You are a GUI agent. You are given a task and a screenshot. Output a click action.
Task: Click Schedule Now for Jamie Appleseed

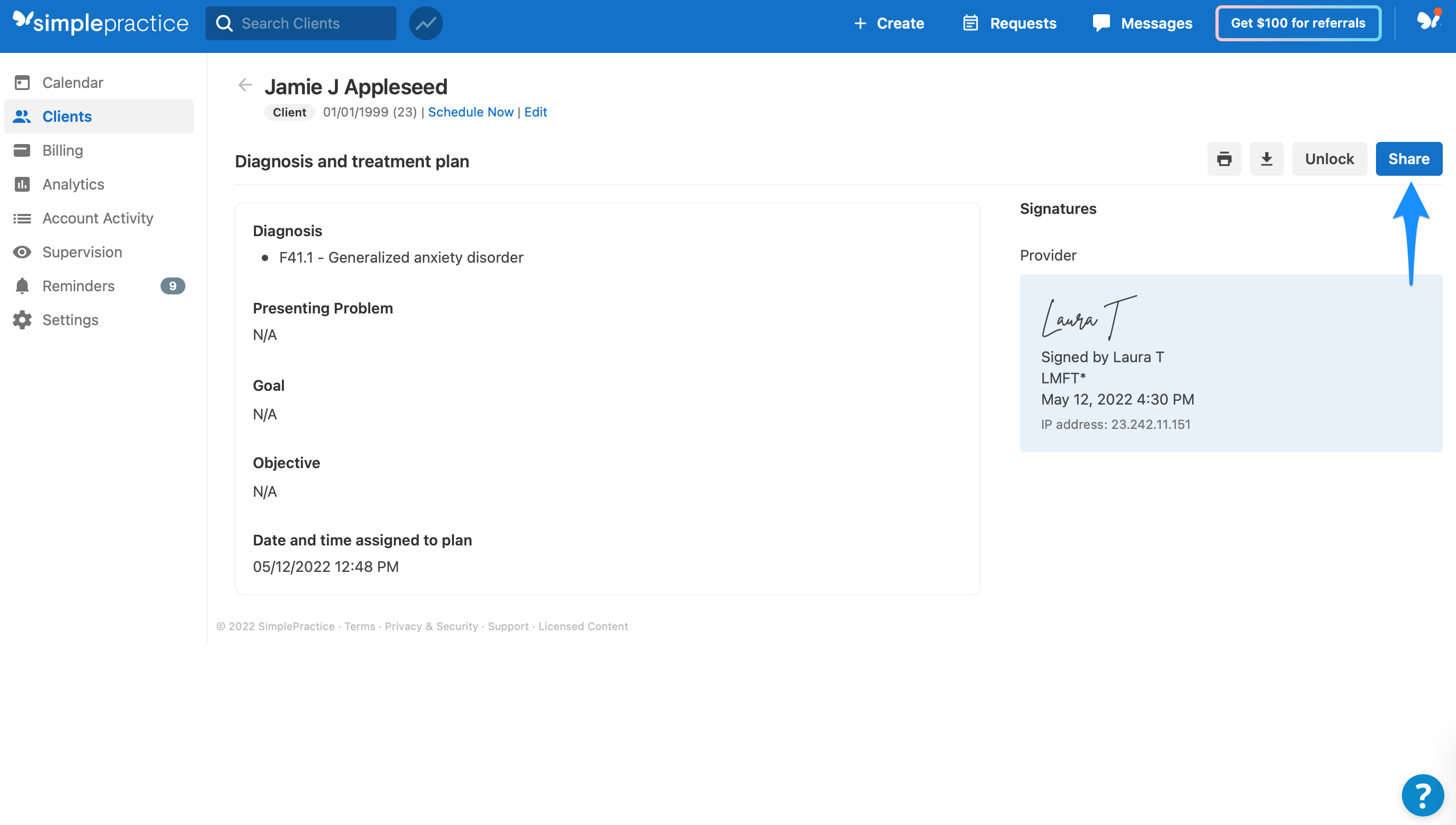pos(470,112)
